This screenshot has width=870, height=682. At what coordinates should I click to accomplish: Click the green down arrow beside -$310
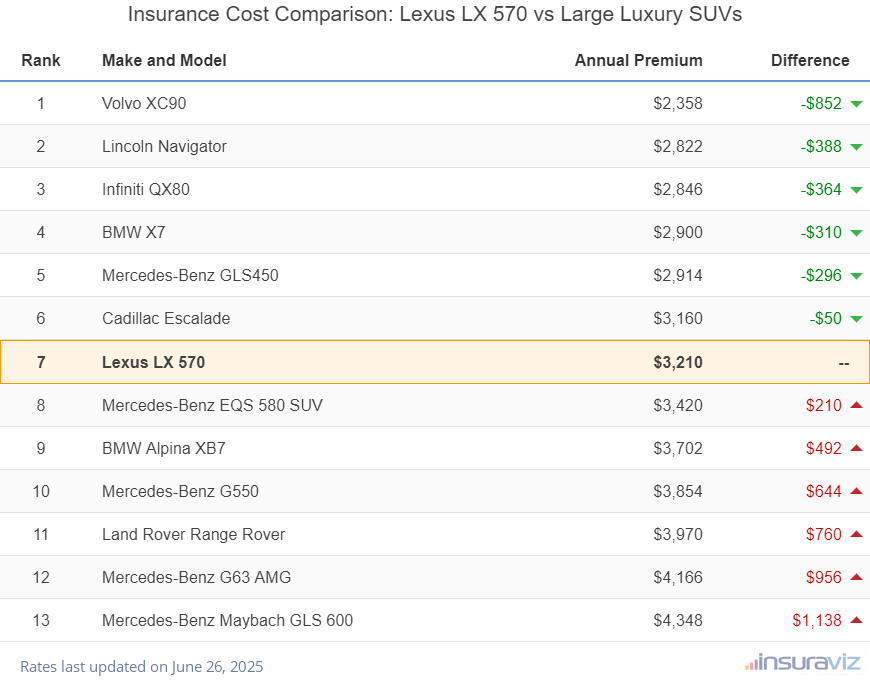[x=856, y=233]
